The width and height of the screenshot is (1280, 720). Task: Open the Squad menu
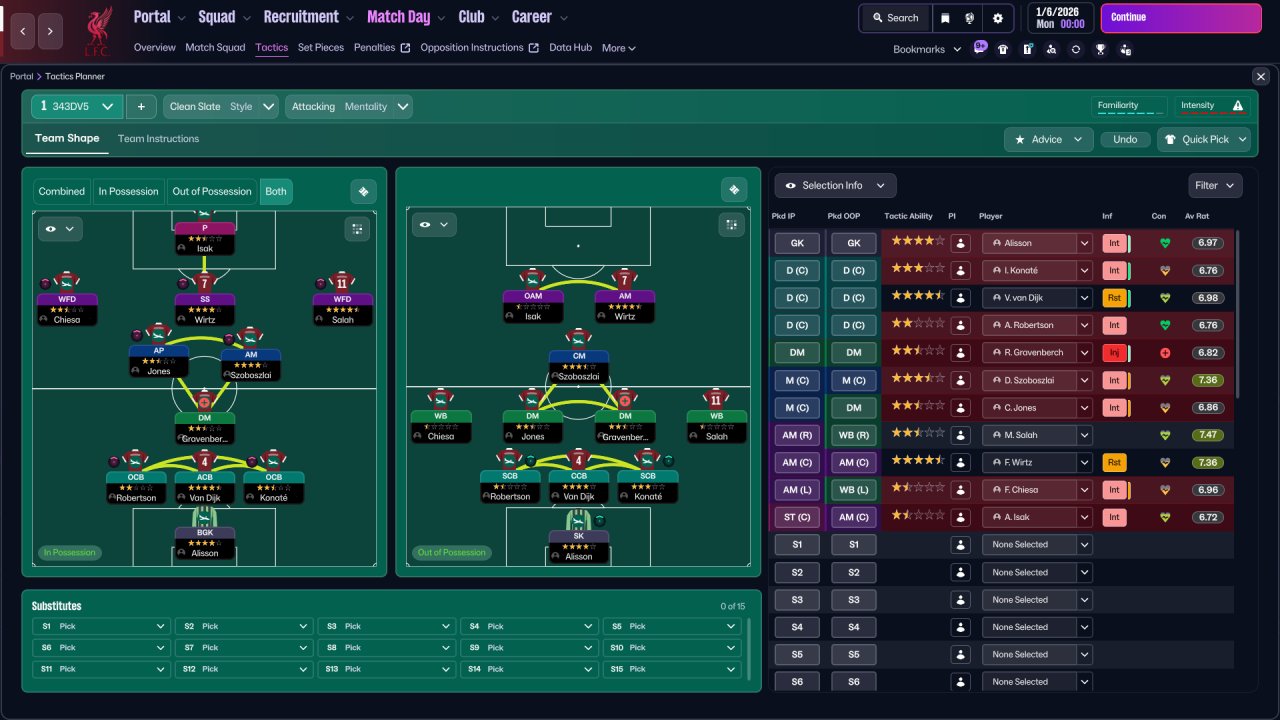pos(223,17)
